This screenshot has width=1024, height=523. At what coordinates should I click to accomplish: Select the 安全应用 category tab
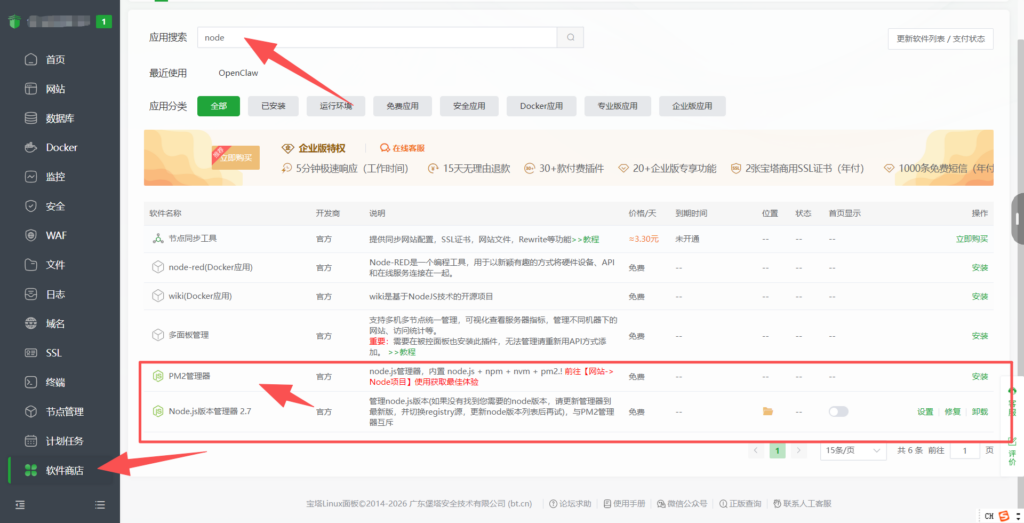(469, 106)
